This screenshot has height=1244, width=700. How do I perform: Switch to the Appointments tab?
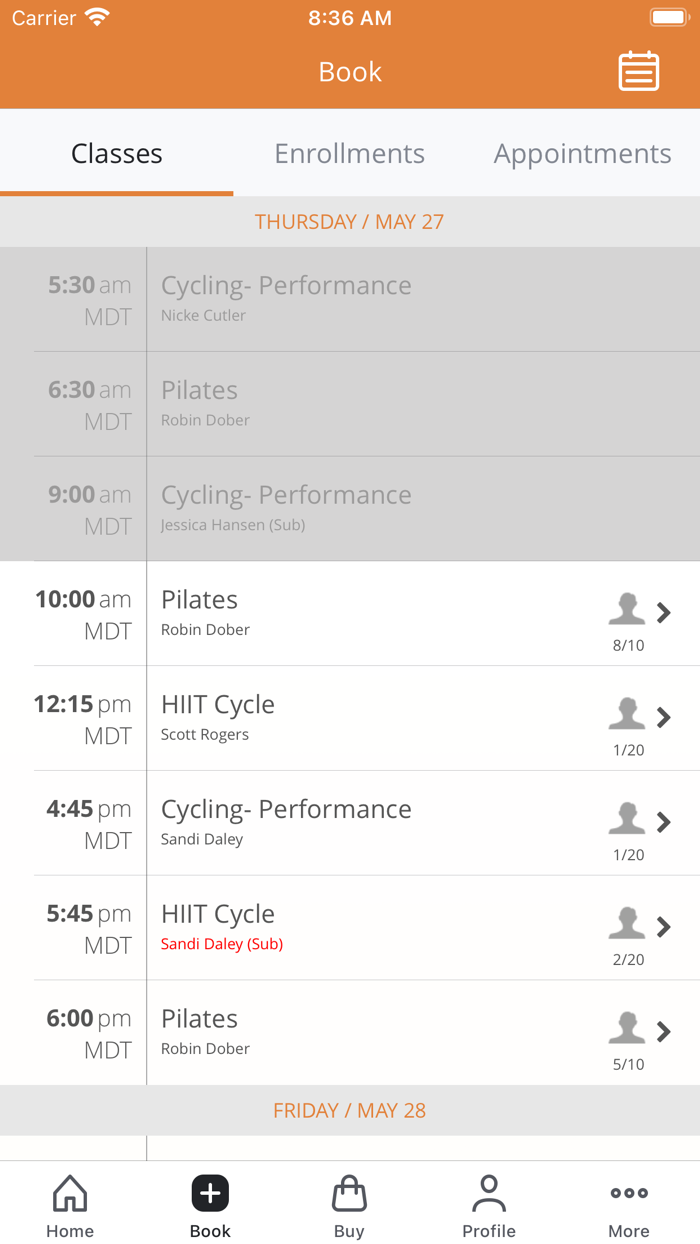[x=582, y=154]
